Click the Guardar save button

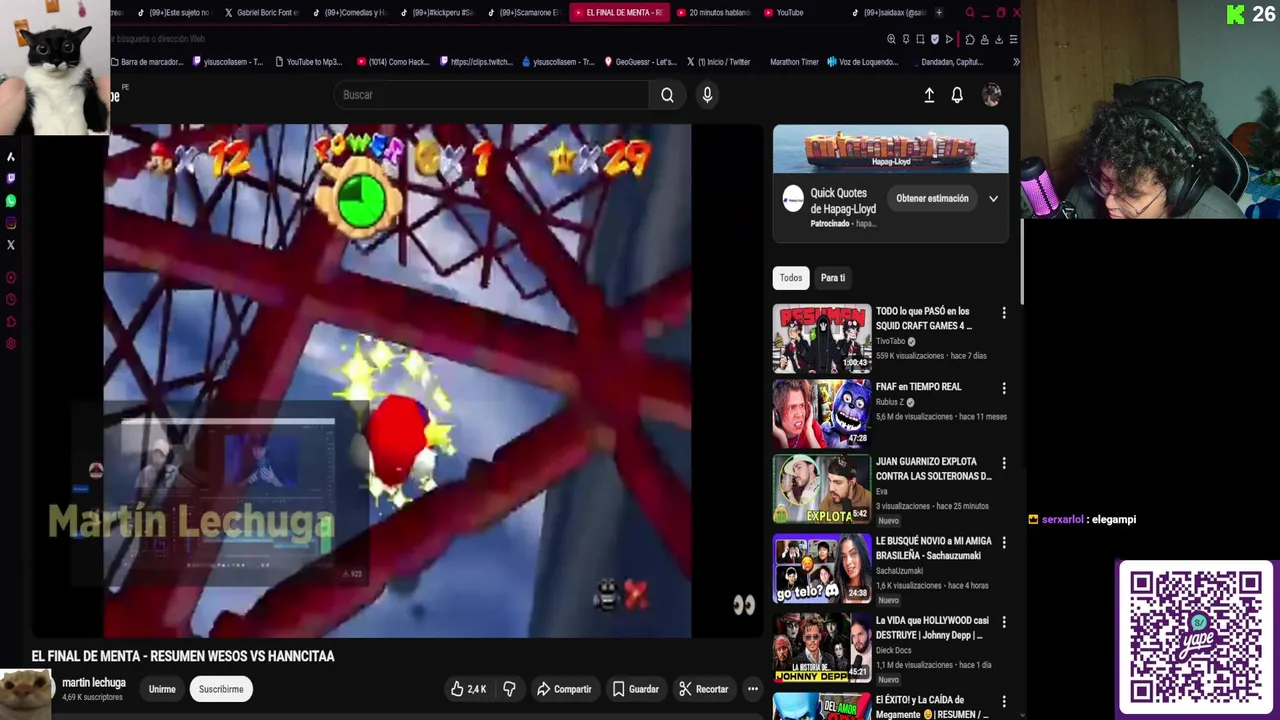(x=635, y=689)
